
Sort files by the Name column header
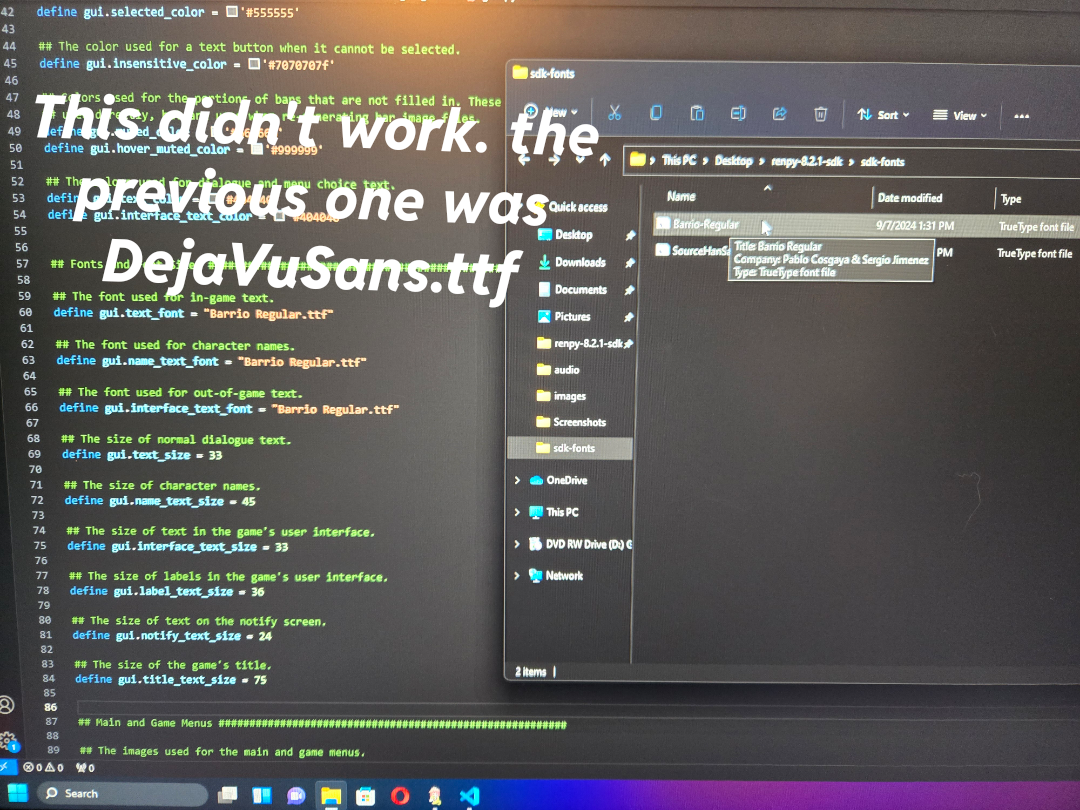click(x=681, y=196)
